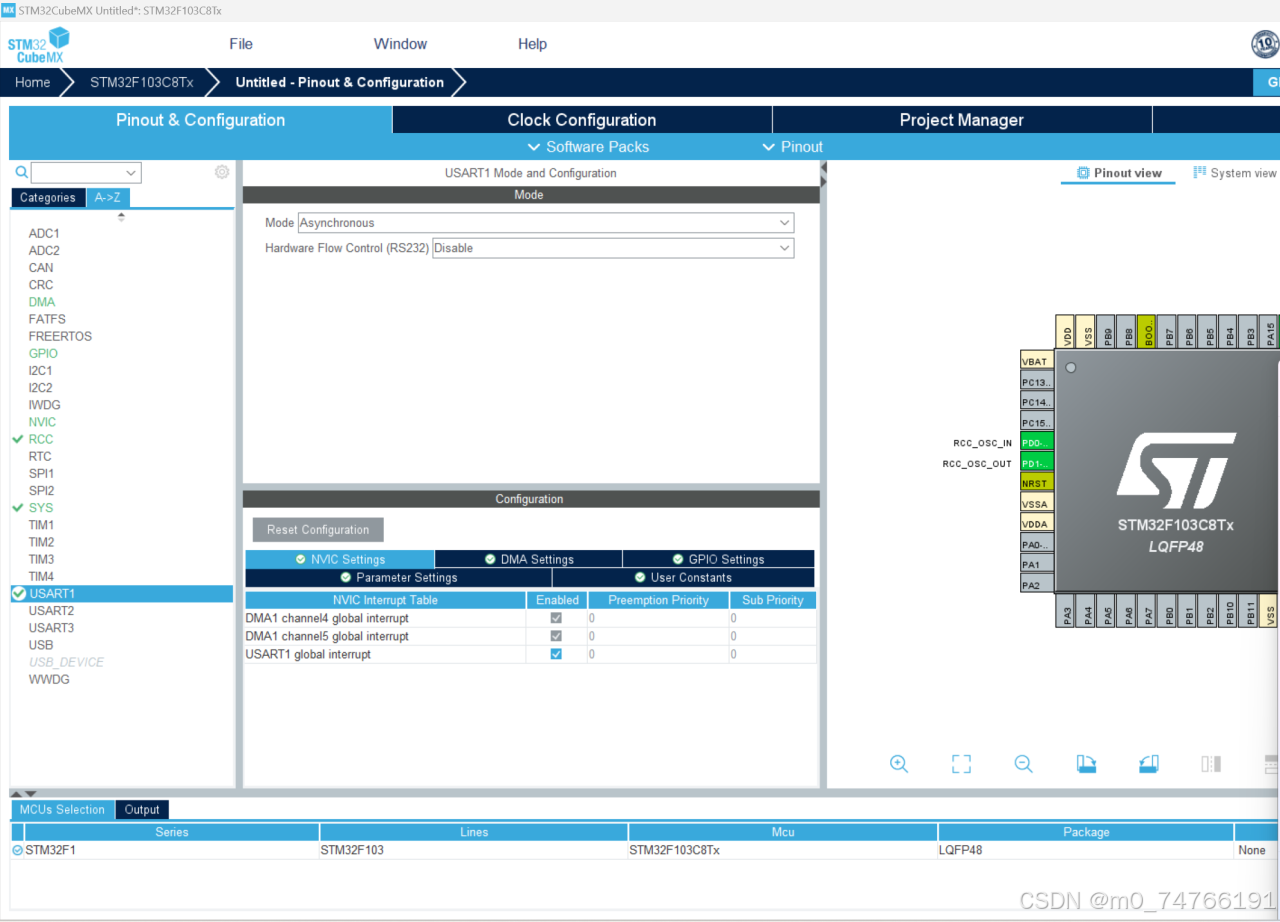Open the User Constants tab
The height and width of the screenshot is (922, 1280).
point(683,577)
